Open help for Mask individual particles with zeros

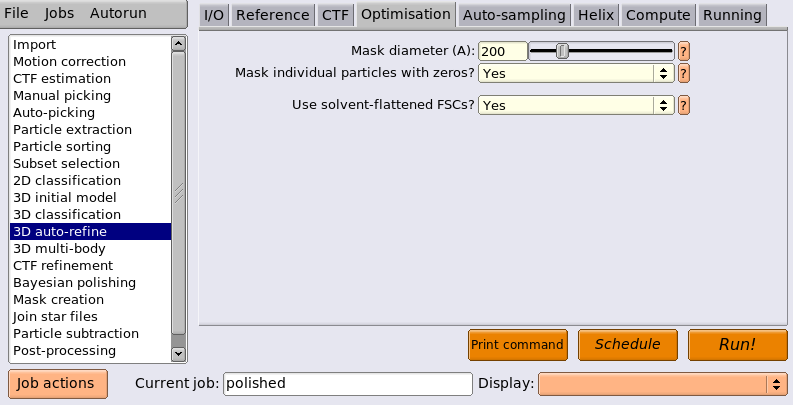pos(683,73)
